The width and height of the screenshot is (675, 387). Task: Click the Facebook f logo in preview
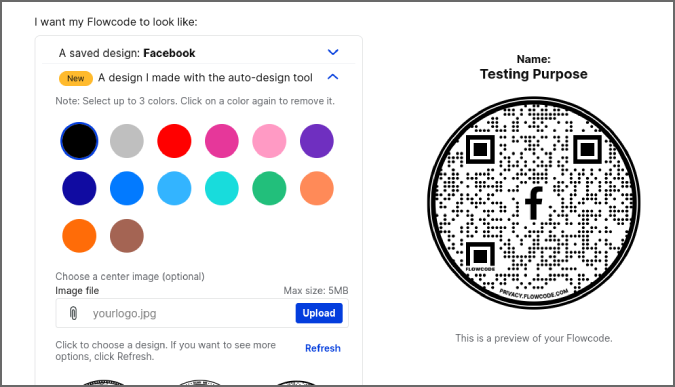534,203
